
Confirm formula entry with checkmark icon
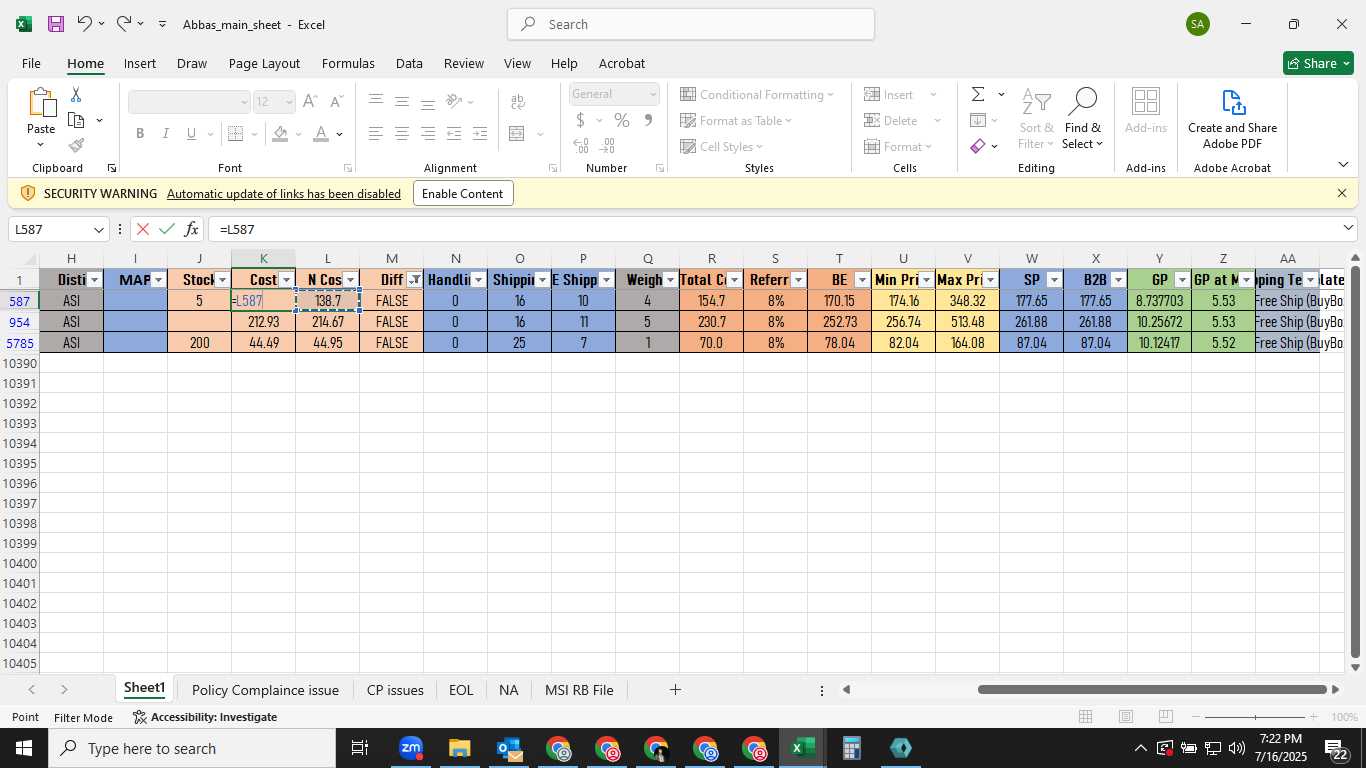[167, 229]
